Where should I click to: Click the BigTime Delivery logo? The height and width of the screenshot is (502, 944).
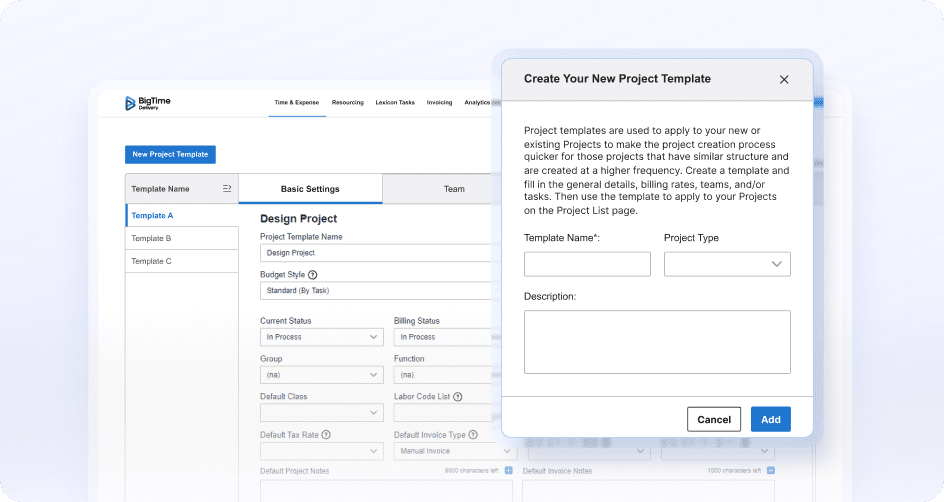[148, 103]
